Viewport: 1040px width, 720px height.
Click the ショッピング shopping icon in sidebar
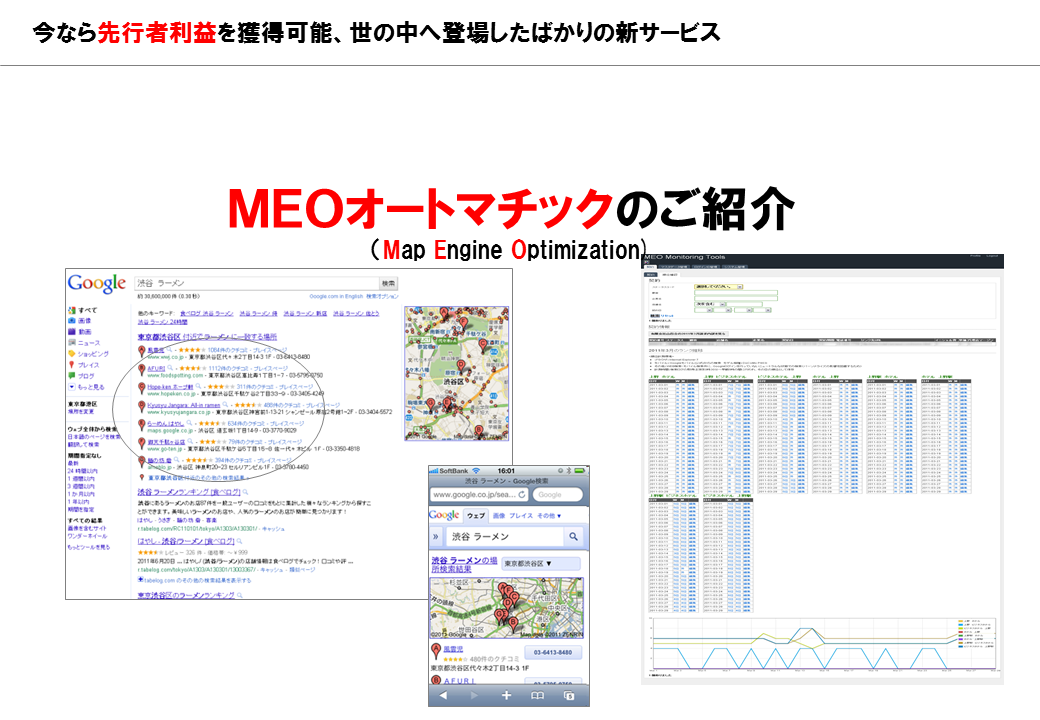[x=72, y=353]
